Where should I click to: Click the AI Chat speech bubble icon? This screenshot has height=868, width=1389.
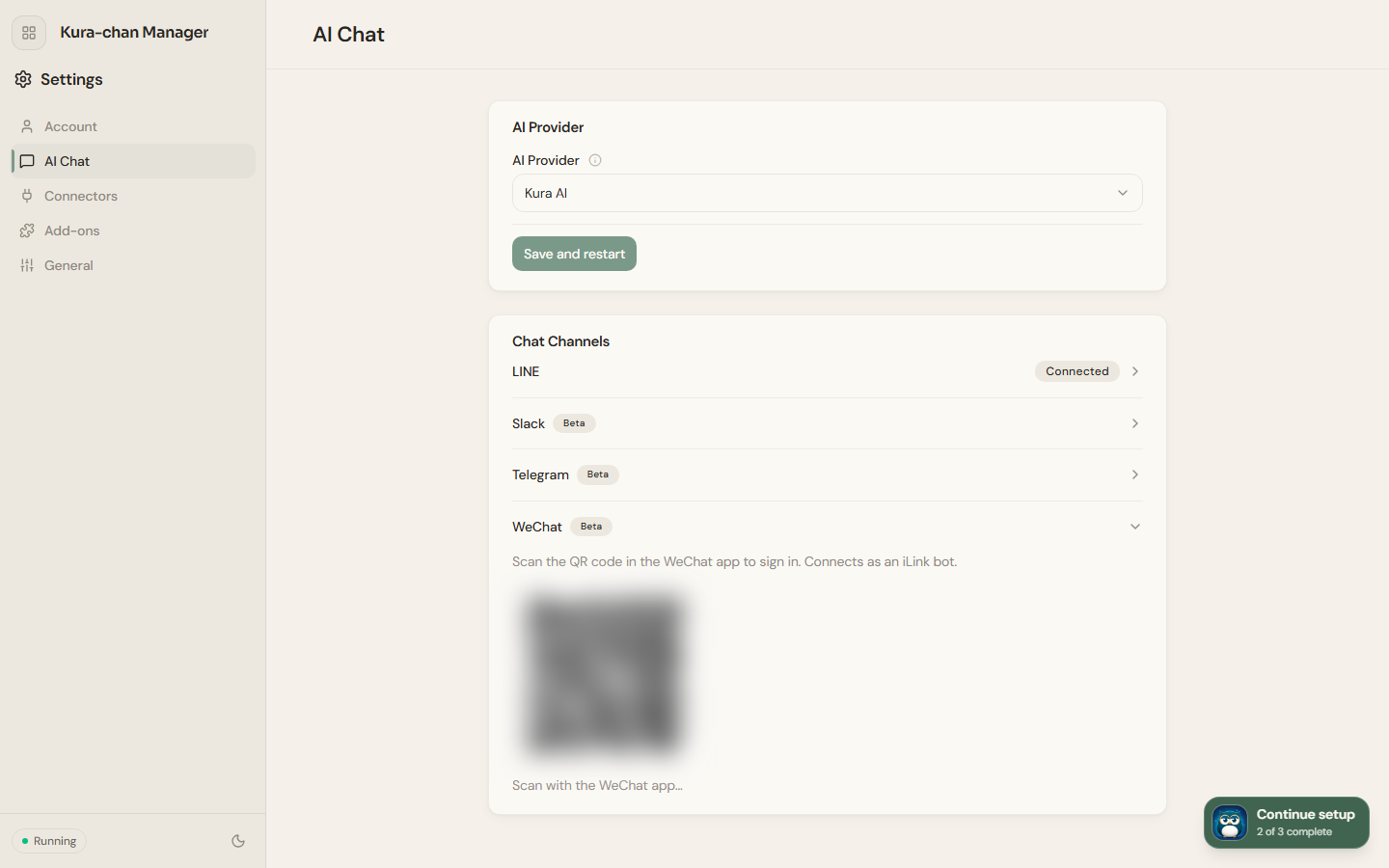(x=27, y=161)
